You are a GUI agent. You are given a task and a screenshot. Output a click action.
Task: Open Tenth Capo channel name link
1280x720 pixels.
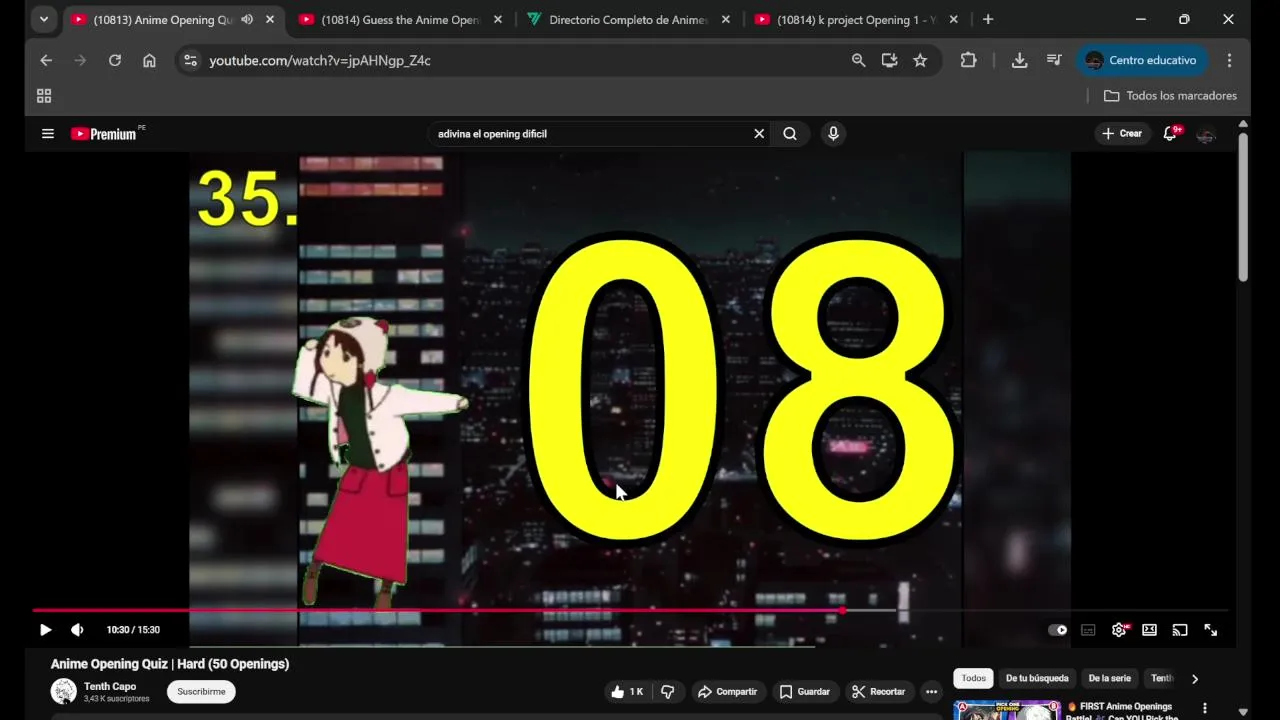[110, 686]
